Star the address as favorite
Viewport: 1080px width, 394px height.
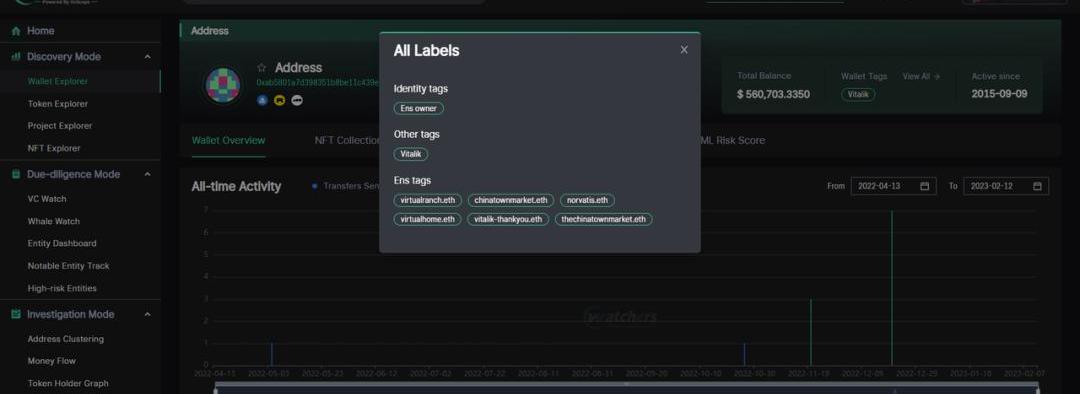(x=262, y=68)
